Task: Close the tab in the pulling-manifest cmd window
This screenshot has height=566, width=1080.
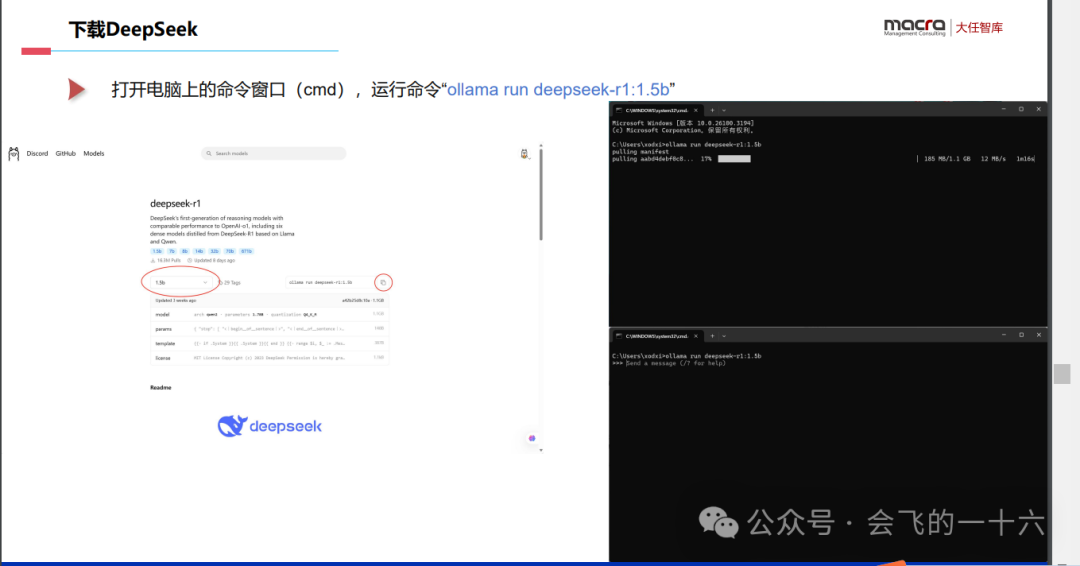Action: (x=696, y=110)
